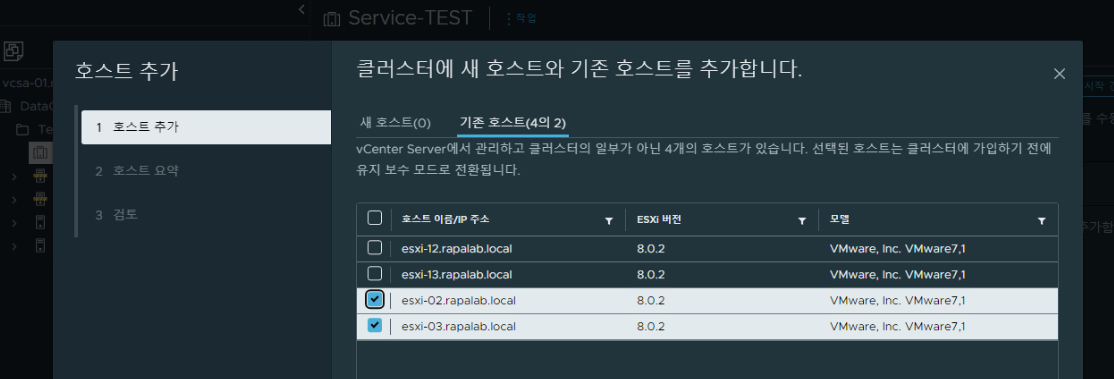Check the esxi-12.rapalab.local host checkbox
The height and width of the screenshot is (379, 1114).
pos(374,247)
